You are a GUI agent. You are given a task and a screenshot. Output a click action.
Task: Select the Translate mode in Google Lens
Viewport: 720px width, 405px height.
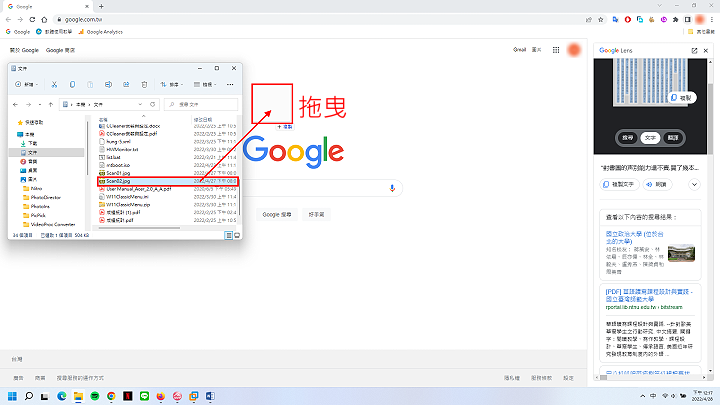click(x=673, y=138)
